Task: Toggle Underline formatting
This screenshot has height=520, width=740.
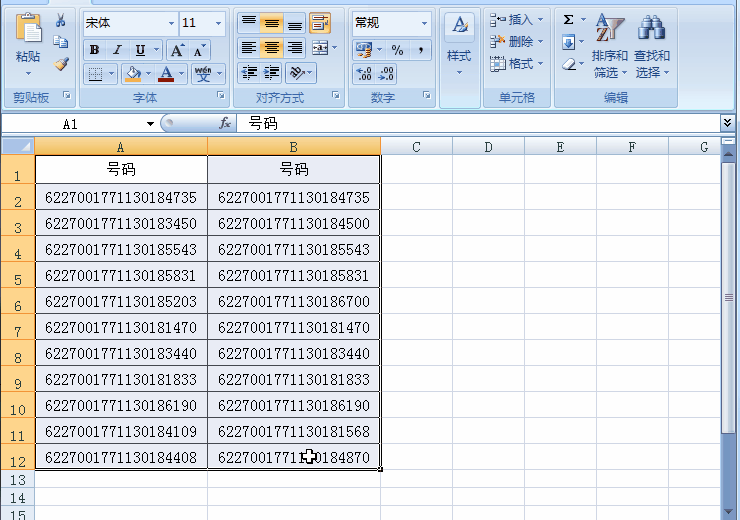Action: click(x=140, y=50)
